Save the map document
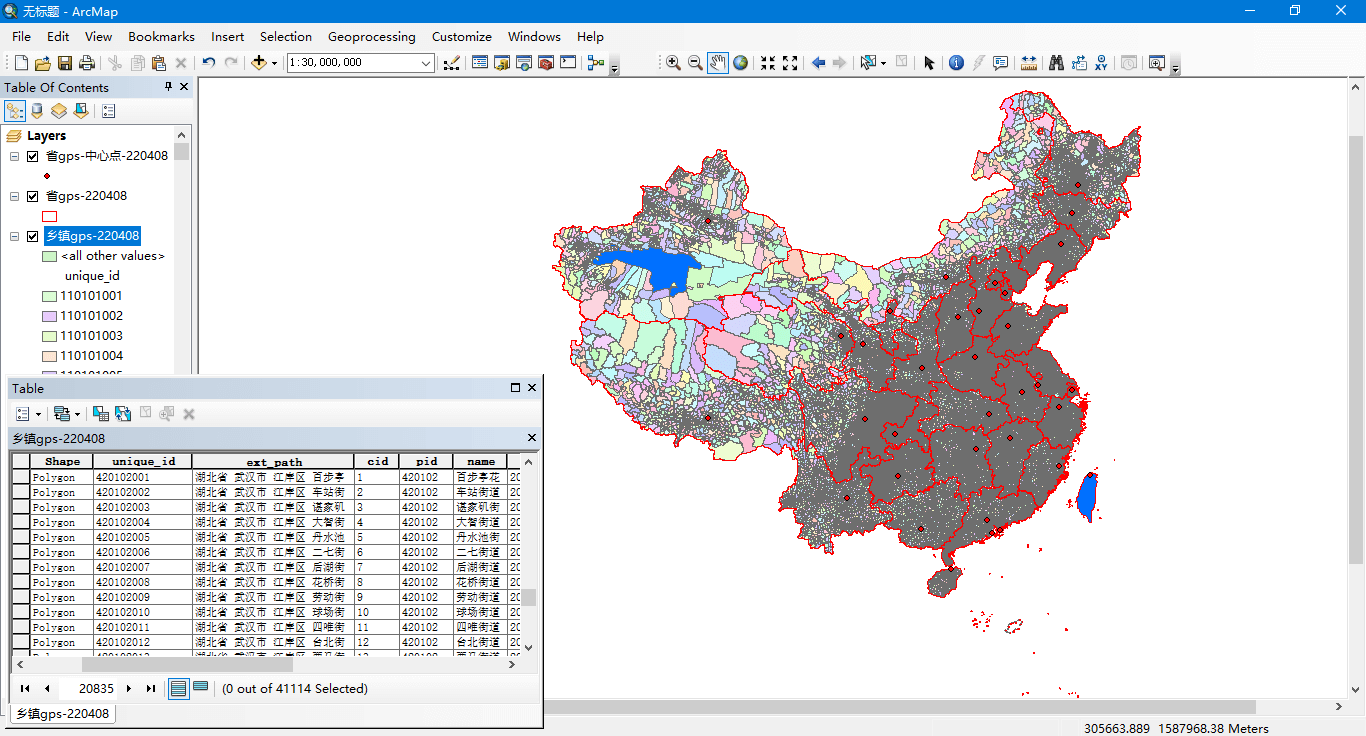1366x736 pixels. 64,63
